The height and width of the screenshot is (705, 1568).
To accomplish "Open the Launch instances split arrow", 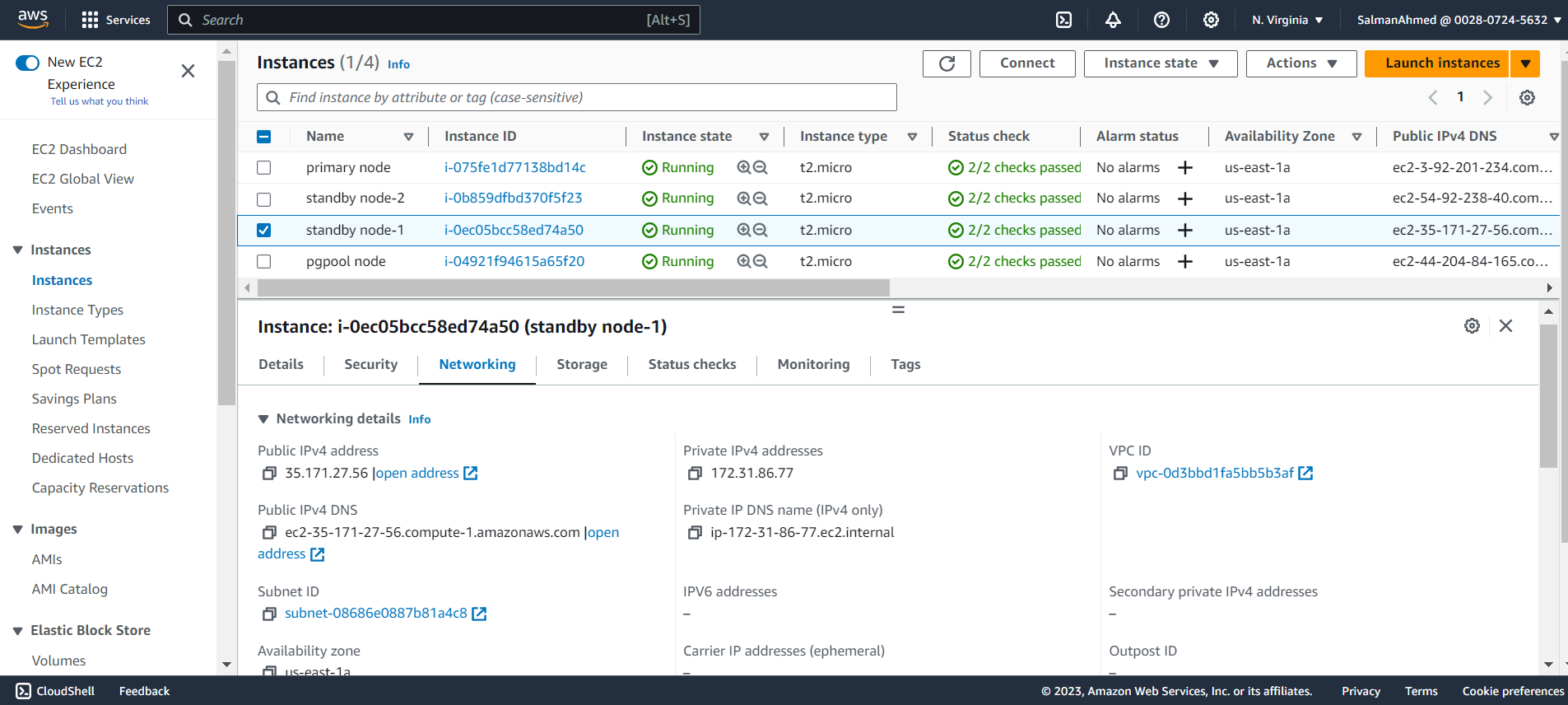I will (x=1525, y=63).
